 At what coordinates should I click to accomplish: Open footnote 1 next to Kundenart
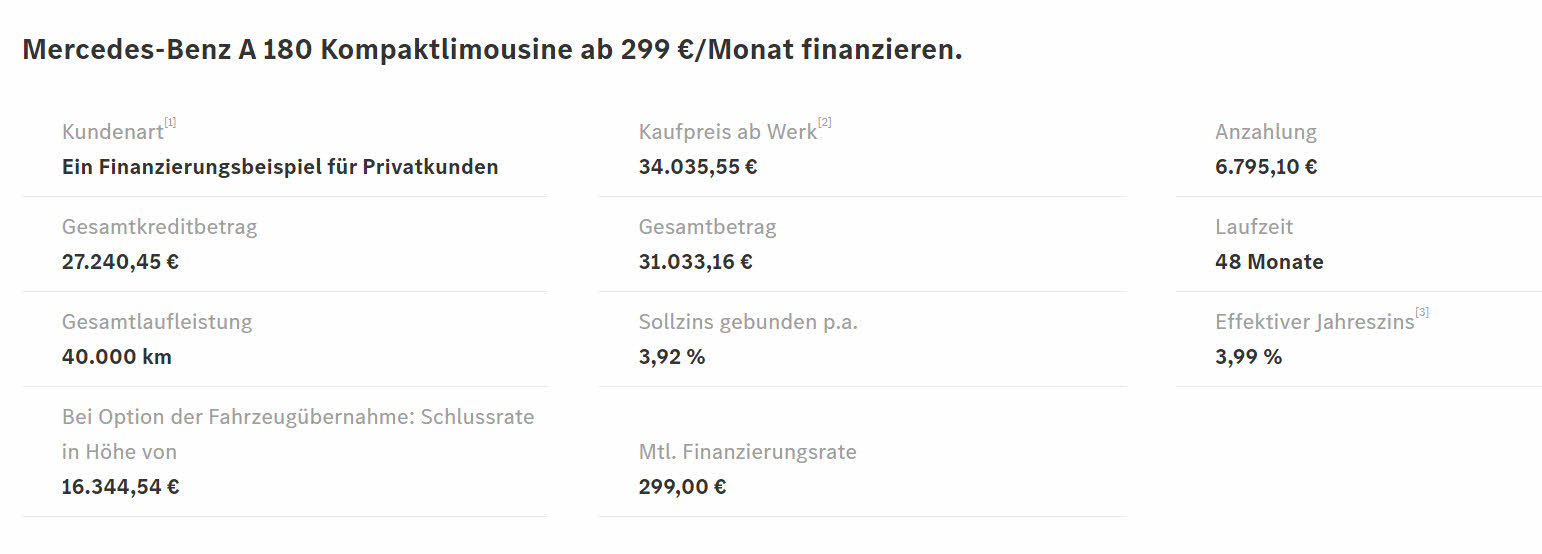[x=170, y=122]
